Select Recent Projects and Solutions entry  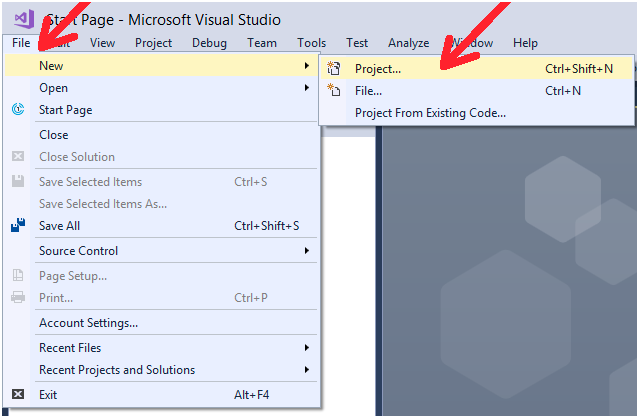(162, 370)
